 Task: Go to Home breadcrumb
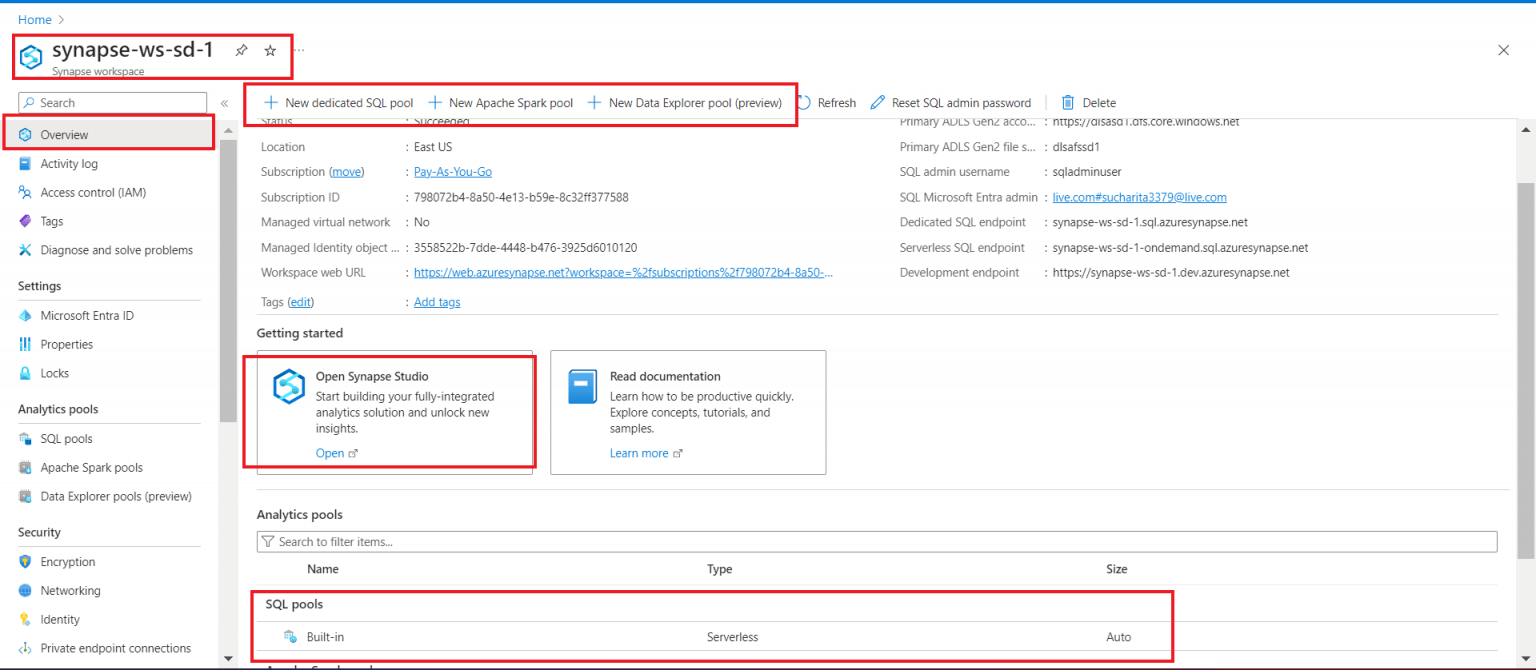(35, 20)
